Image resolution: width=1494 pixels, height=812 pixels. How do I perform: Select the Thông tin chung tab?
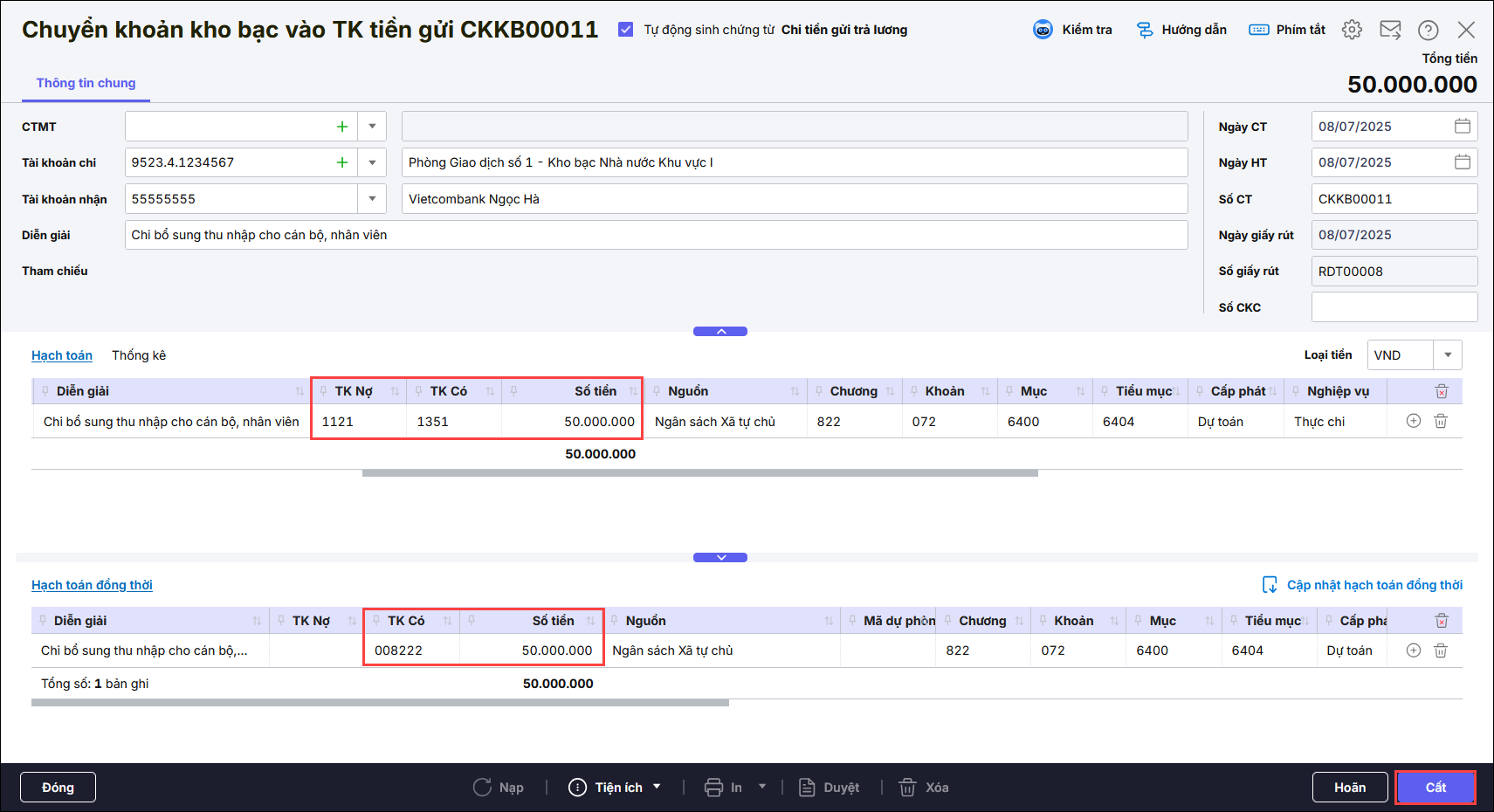[86, 83]
